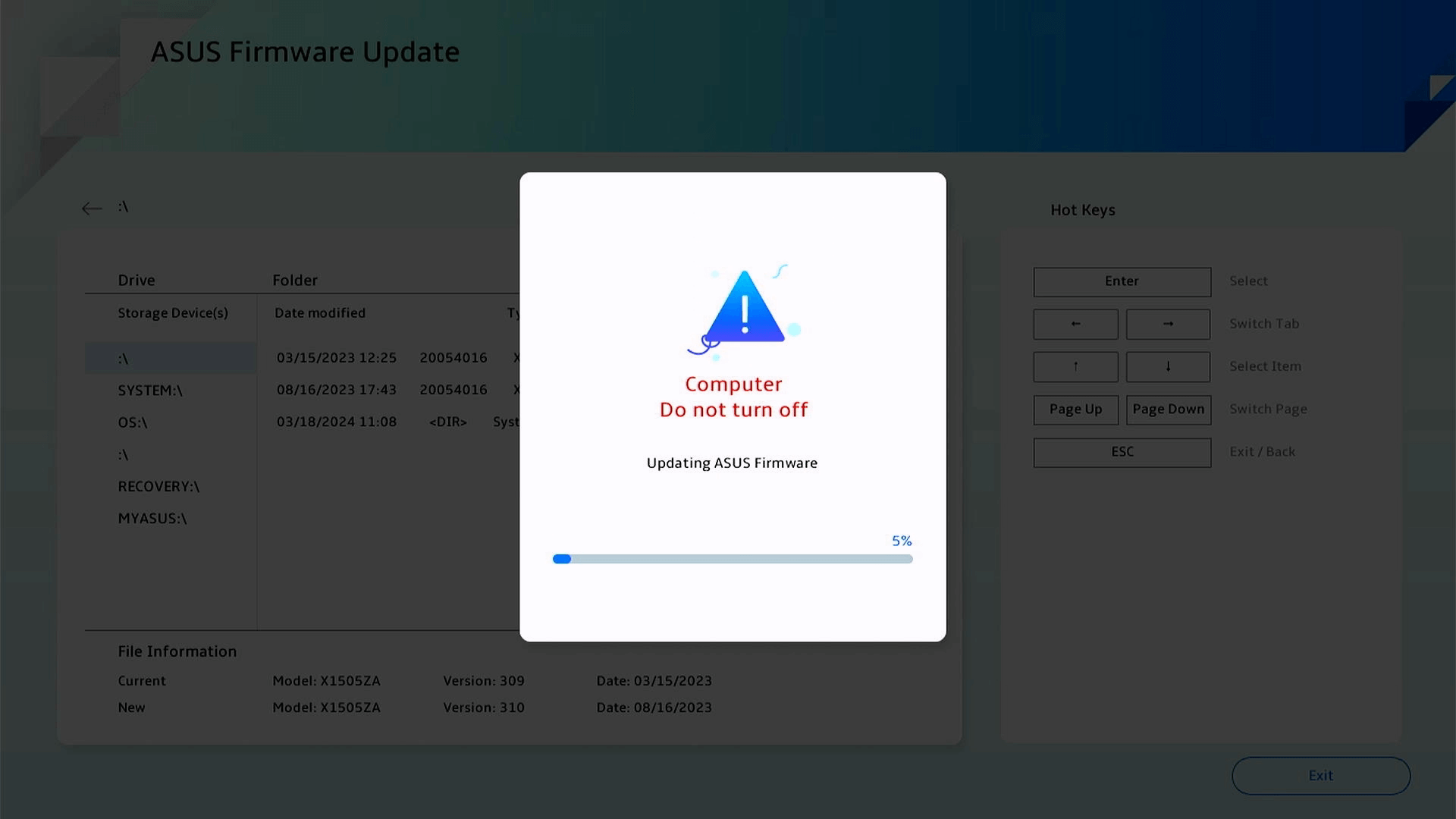Click the firmware update progress bar

732,559
